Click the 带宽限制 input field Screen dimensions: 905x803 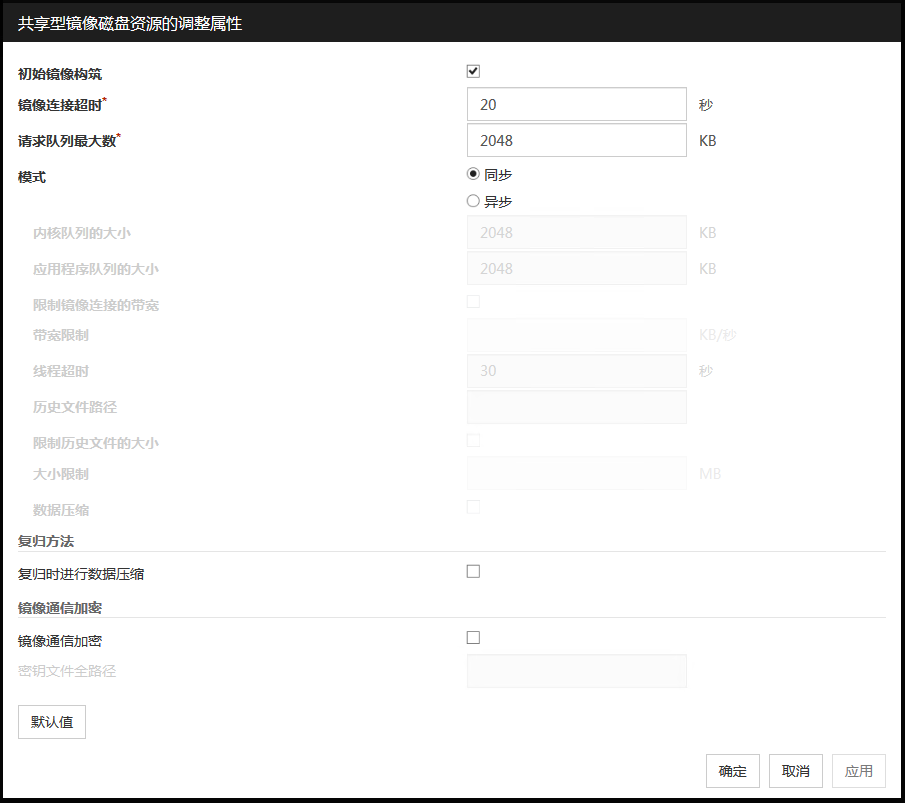pos(576,335)
